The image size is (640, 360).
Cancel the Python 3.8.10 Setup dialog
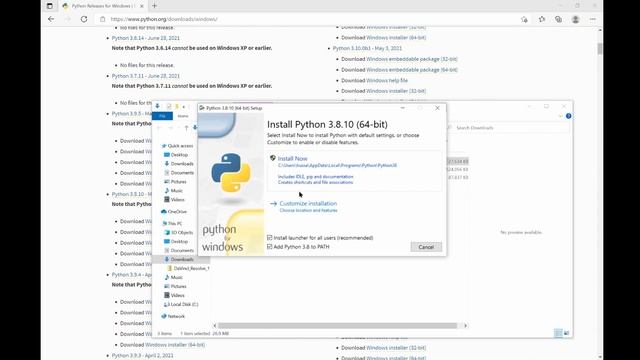(x=426, y=247)
